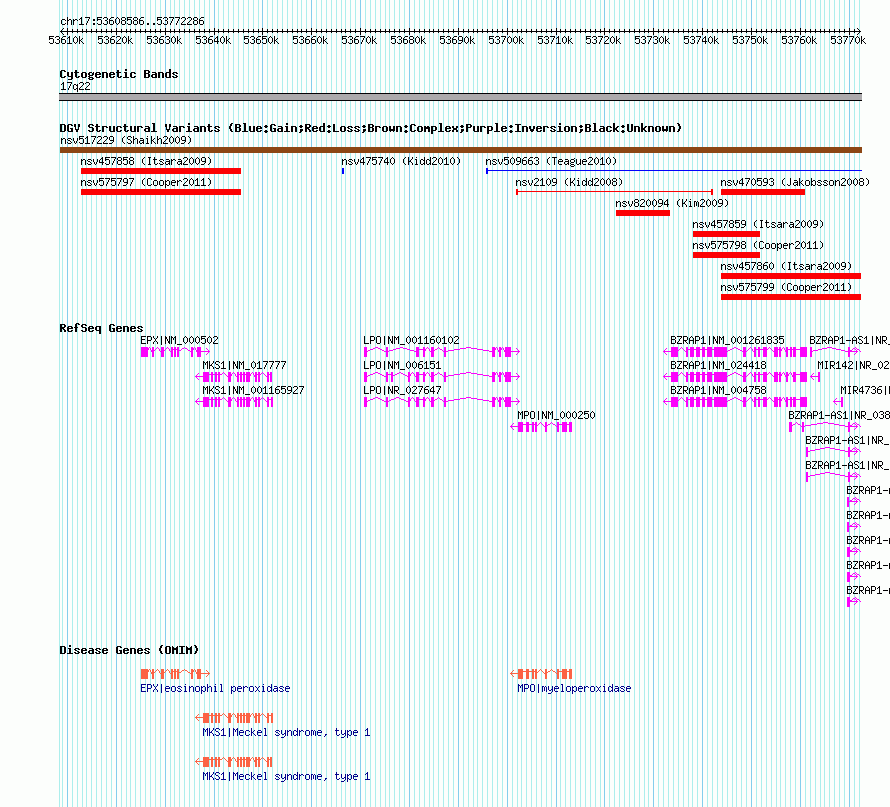The image size is (890, 807).
Task: Click the MIR142 gene label
Action: tap(853, 365)
